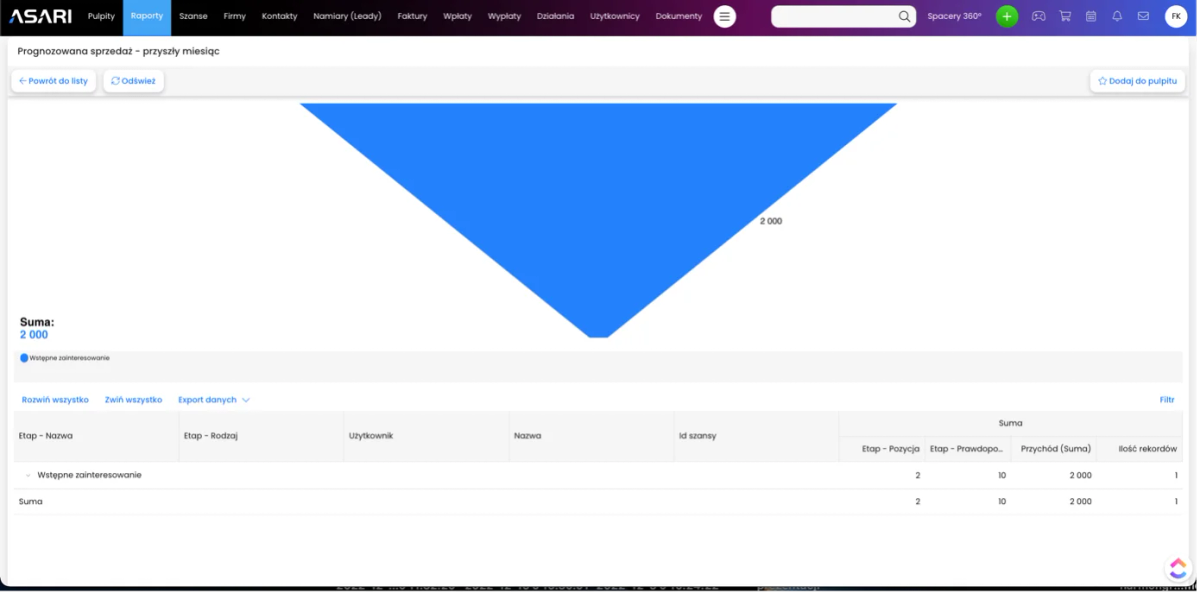Go to Wypłaty
Viewport: 1200px width, 593px height.
pos(504,16)
